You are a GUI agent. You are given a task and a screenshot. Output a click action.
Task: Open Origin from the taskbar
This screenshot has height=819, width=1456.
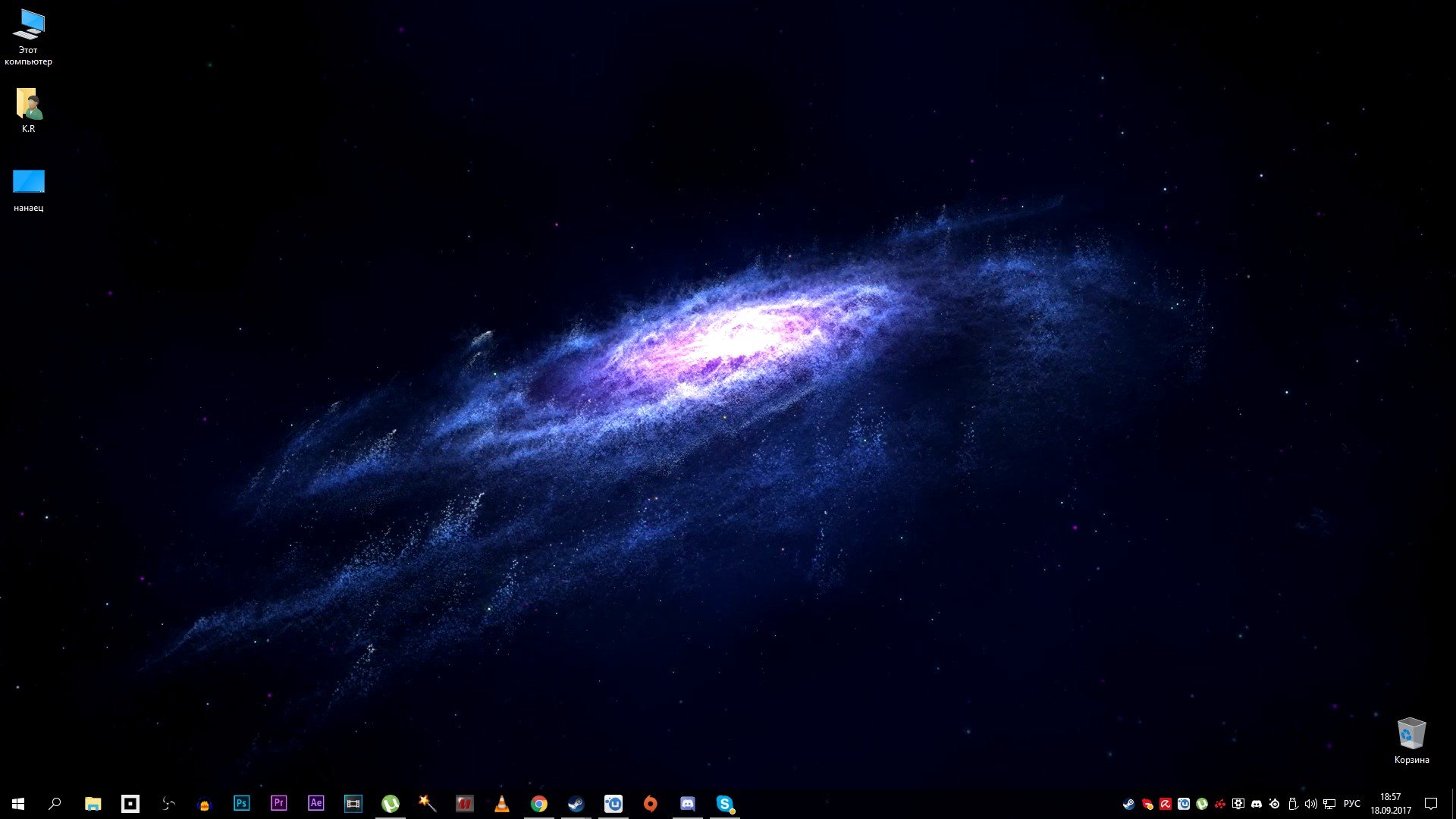(x=651, y=803)
